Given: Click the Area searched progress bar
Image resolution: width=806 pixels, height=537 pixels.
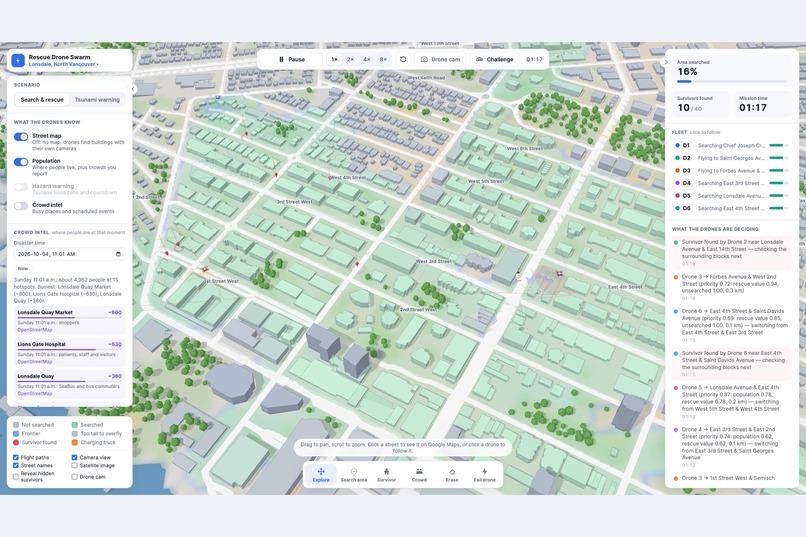Looking at the screenshot, I should click(732, 81).
